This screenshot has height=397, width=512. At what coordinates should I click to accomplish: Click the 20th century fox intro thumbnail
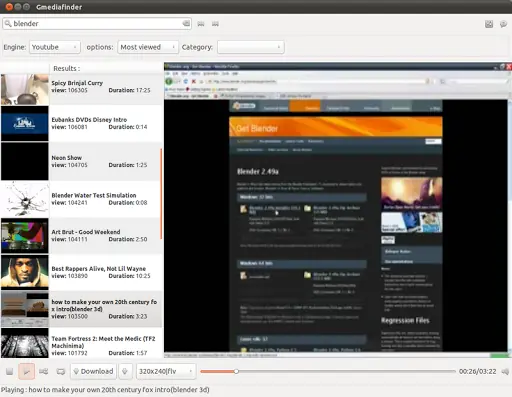pyautogui.click(x=25, y=309)
